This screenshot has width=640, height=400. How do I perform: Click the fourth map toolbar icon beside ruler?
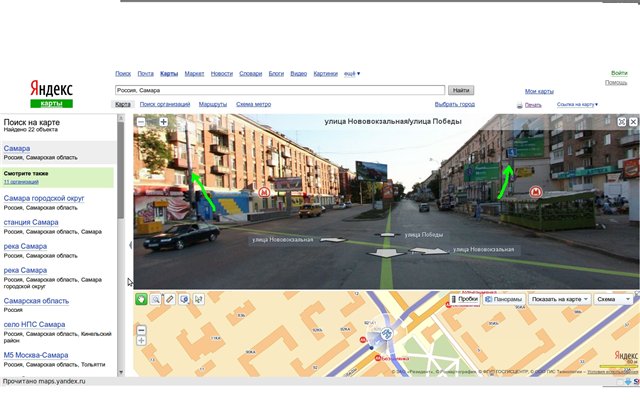click(x=184, y=299)
